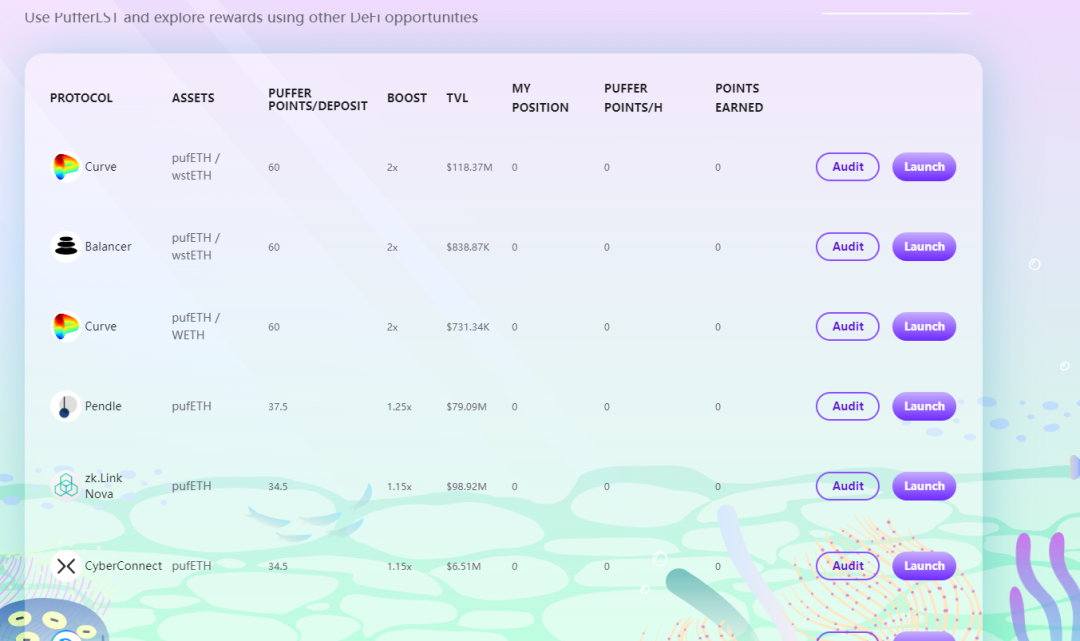The height and width of the screenshot is (641, 1080).
Task: Click the Pendle protocol name
Action: pos(103,406)
